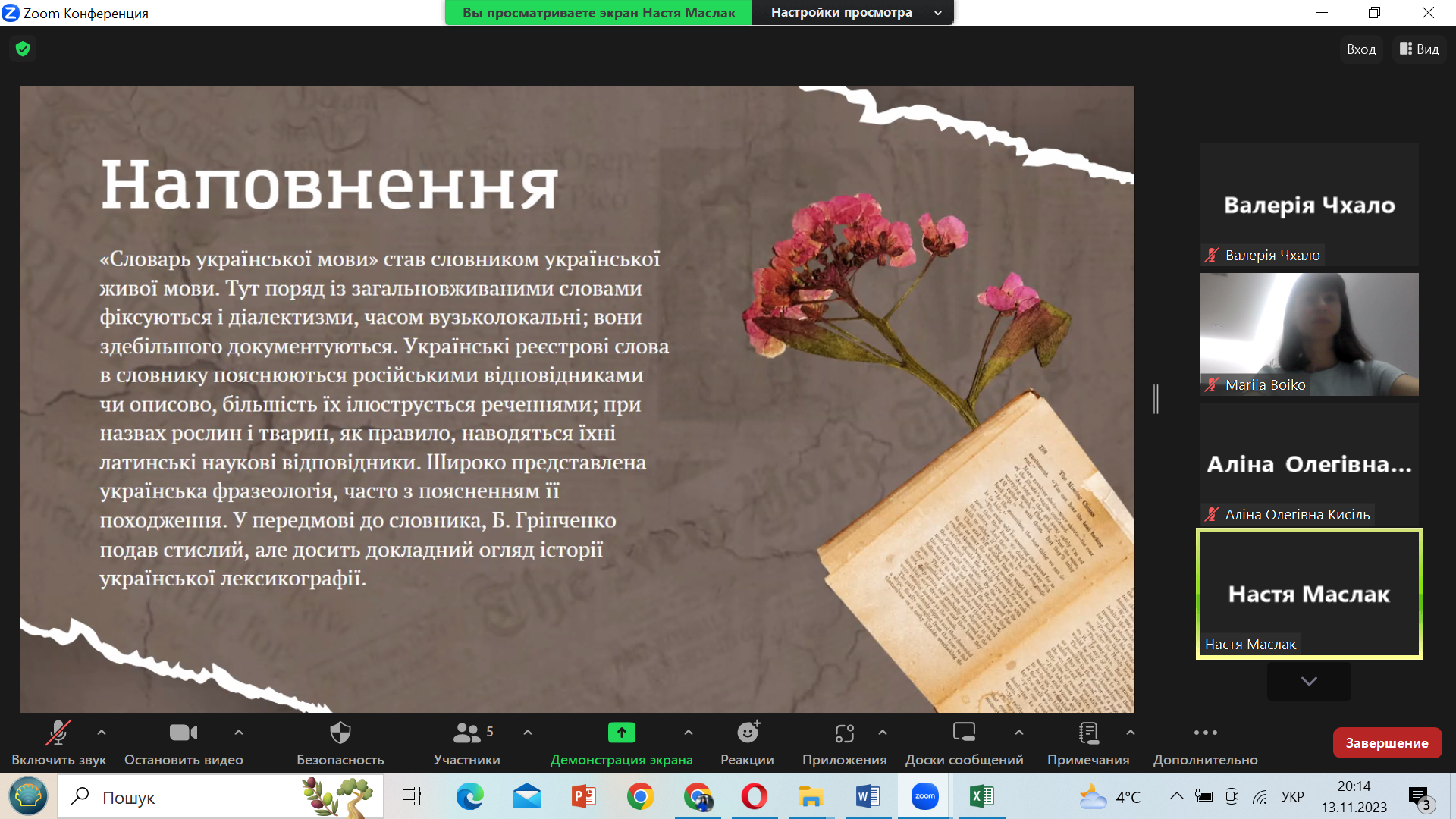Click the green encryption shield icon
The width and height of the screenshot is (1456, 819).
pos(23,49)
